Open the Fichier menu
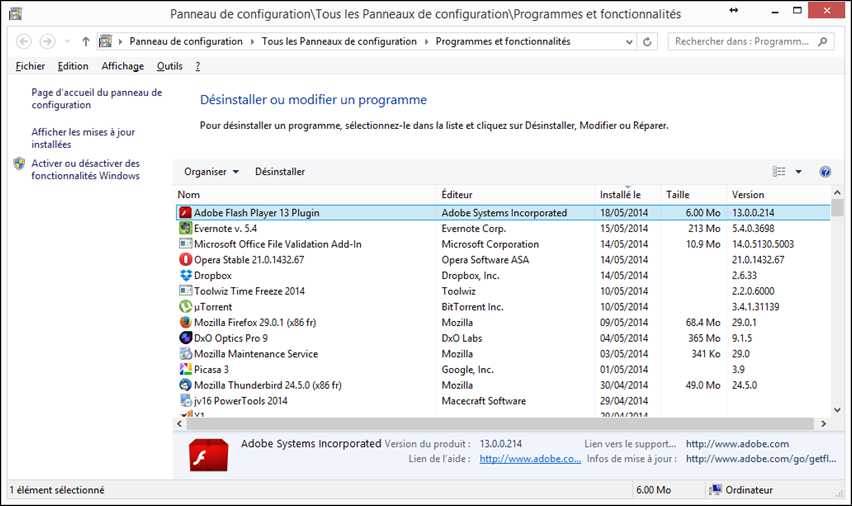This screenshot has width=852, height=506. tap(30, 66)
